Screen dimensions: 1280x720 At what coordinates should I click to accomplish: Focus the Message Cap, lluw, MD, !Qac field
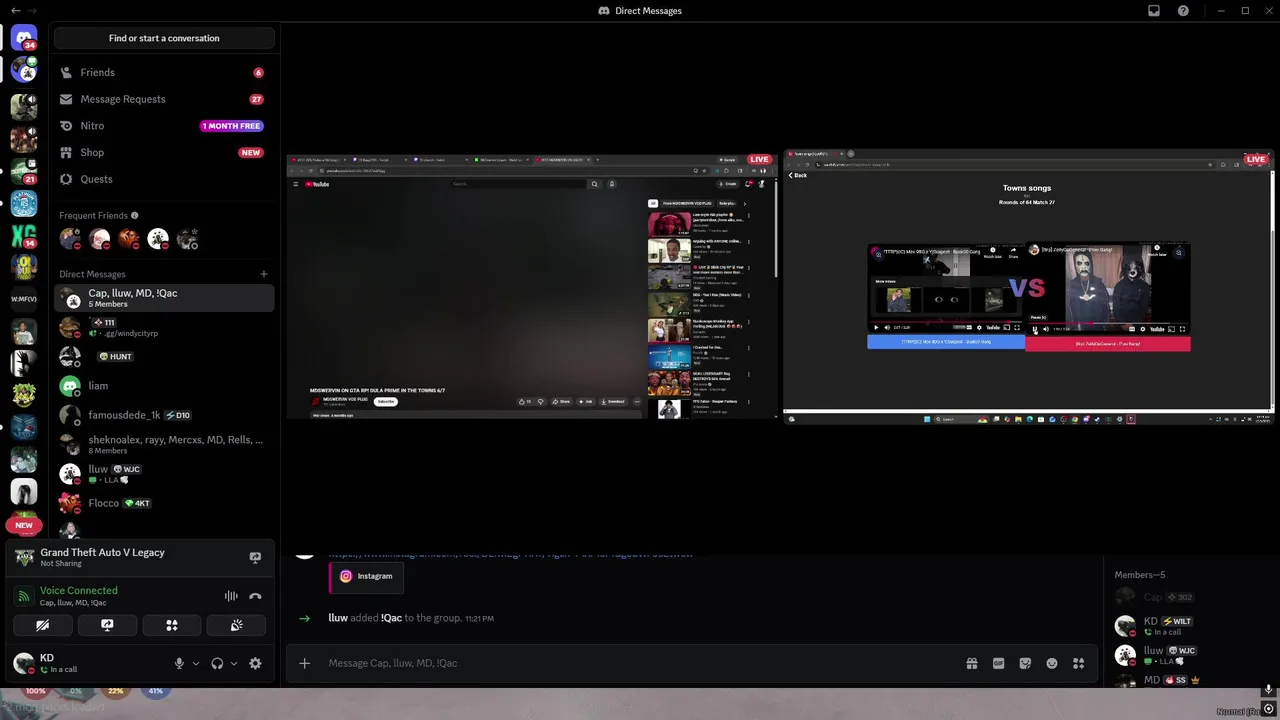point(640,663)
